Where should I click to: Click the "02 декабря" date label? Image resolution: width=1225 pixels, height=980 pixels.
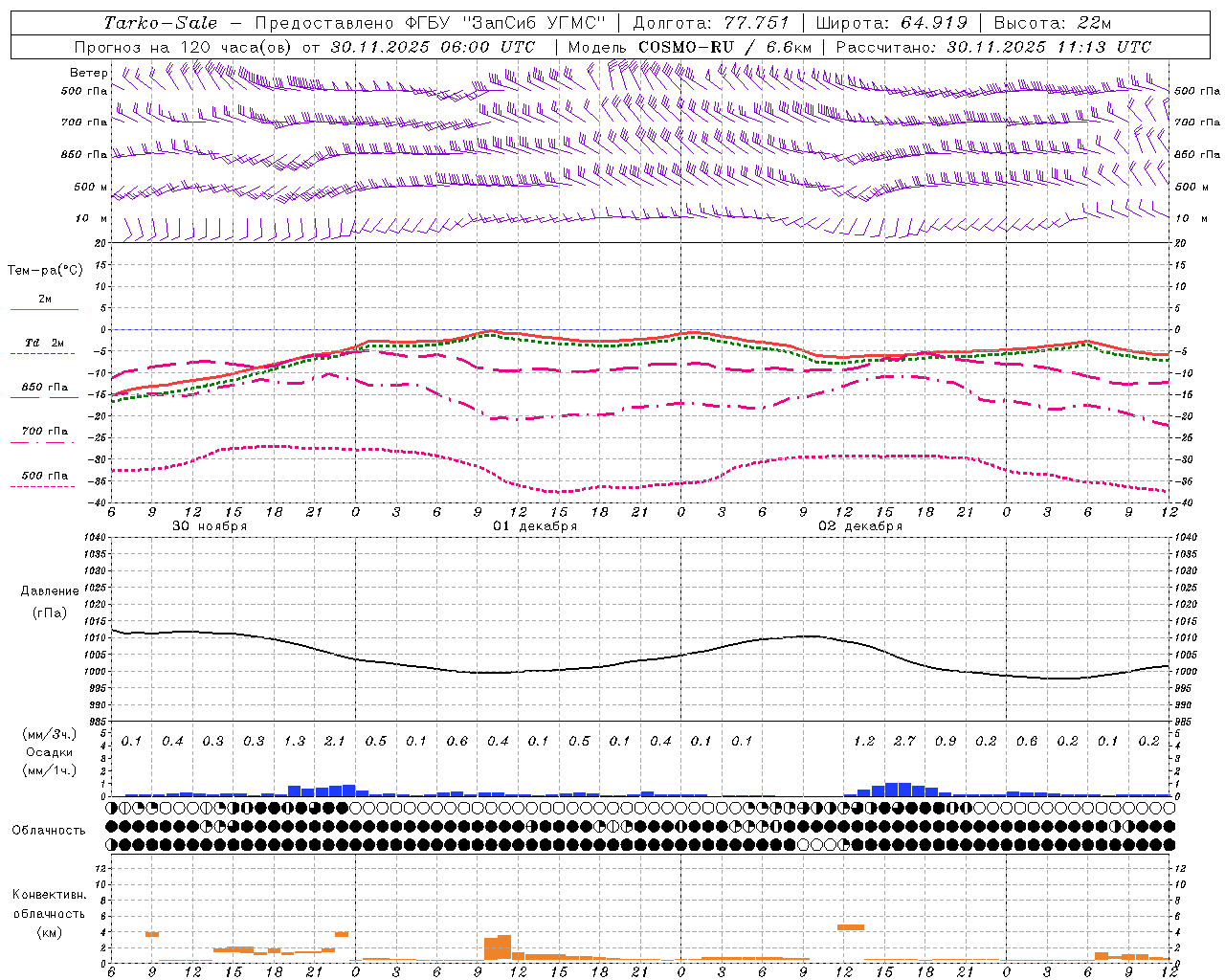click(860, 526)
